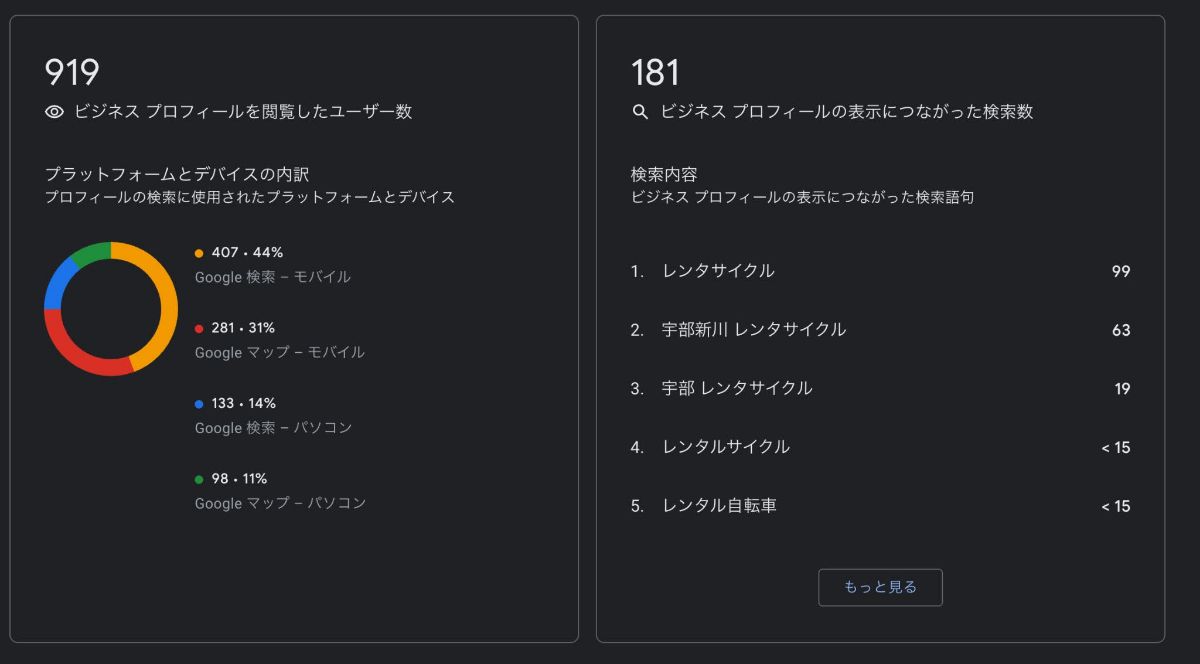Click the green segment of the donut chart
Viewport: 1200px width, 664px height.
point(90,251)
